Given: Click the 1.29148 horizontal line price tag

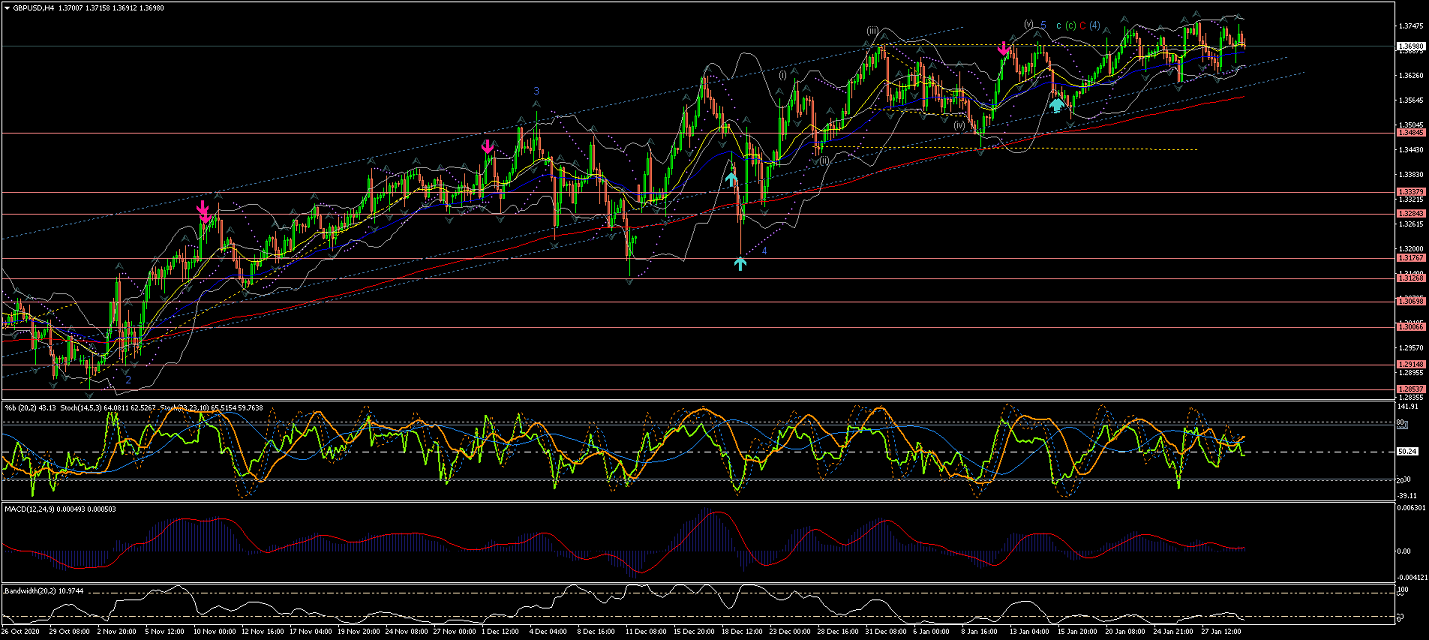Looking at the screenshot, I should click(1411, 364).
